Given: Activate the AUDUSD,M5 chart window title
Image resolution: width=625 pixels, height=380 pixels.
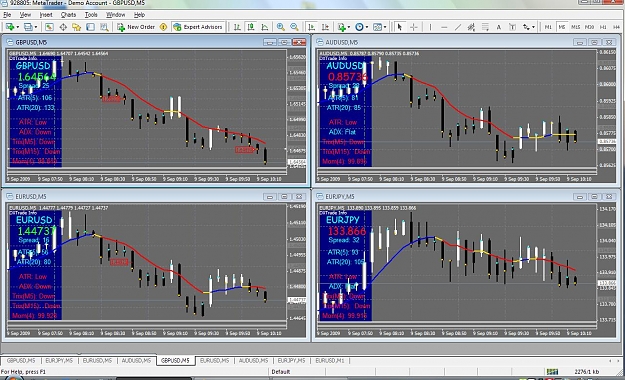Looking at the screenshot, I should pyautogui.click(x=342, y=42).
